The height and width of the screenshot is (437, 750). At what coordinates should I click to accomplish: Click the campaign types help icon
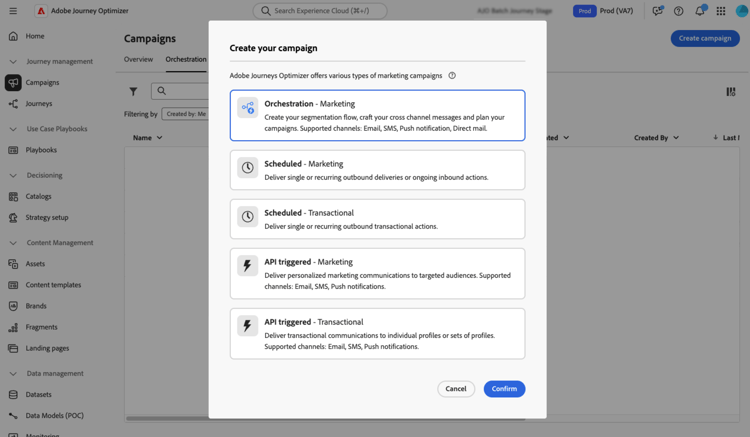click(x=452, y=76)
